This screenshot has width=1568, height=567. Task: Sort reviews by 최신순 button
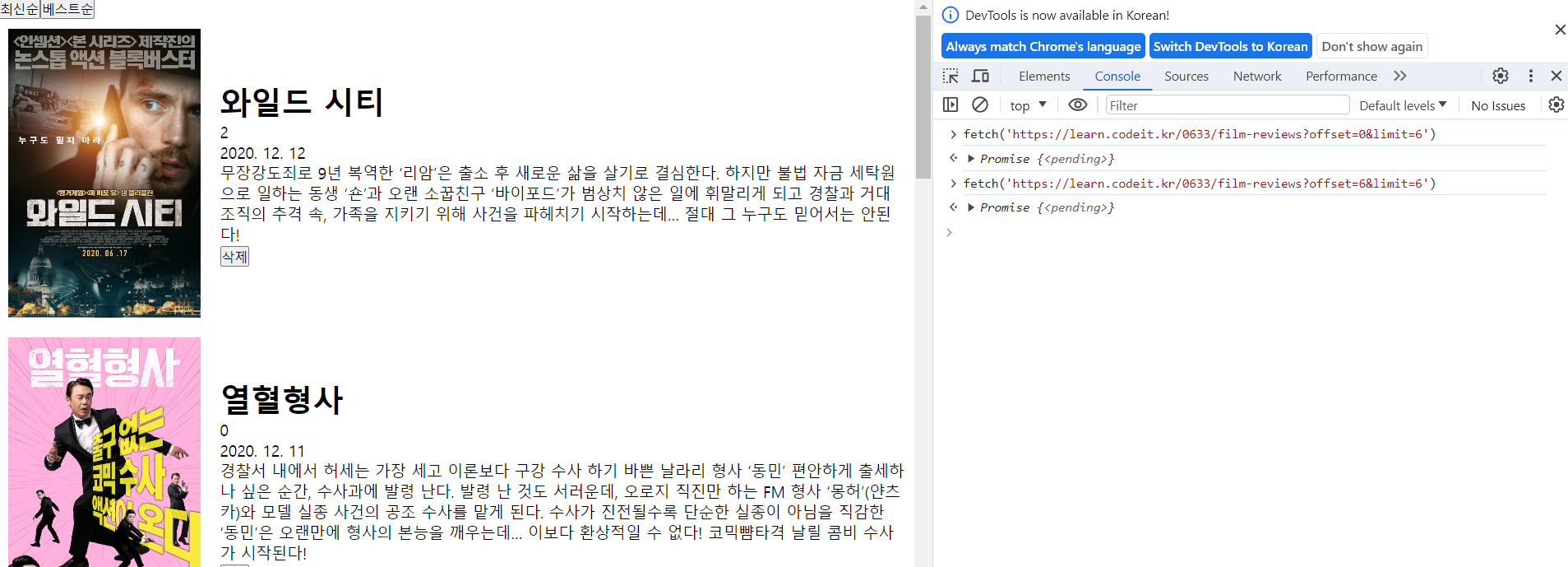[21, 9]
